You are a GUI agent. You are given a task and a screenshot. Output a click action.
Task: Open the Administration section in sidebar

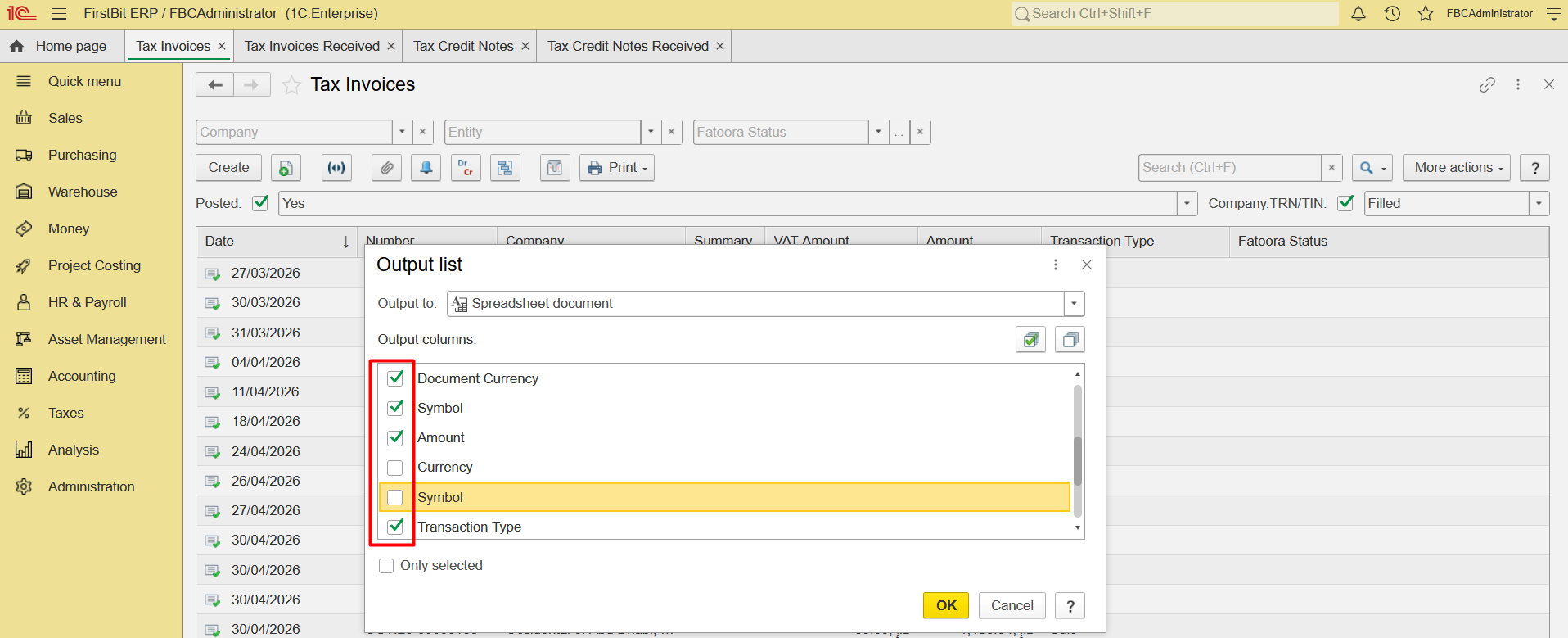(x=91, y=487)
